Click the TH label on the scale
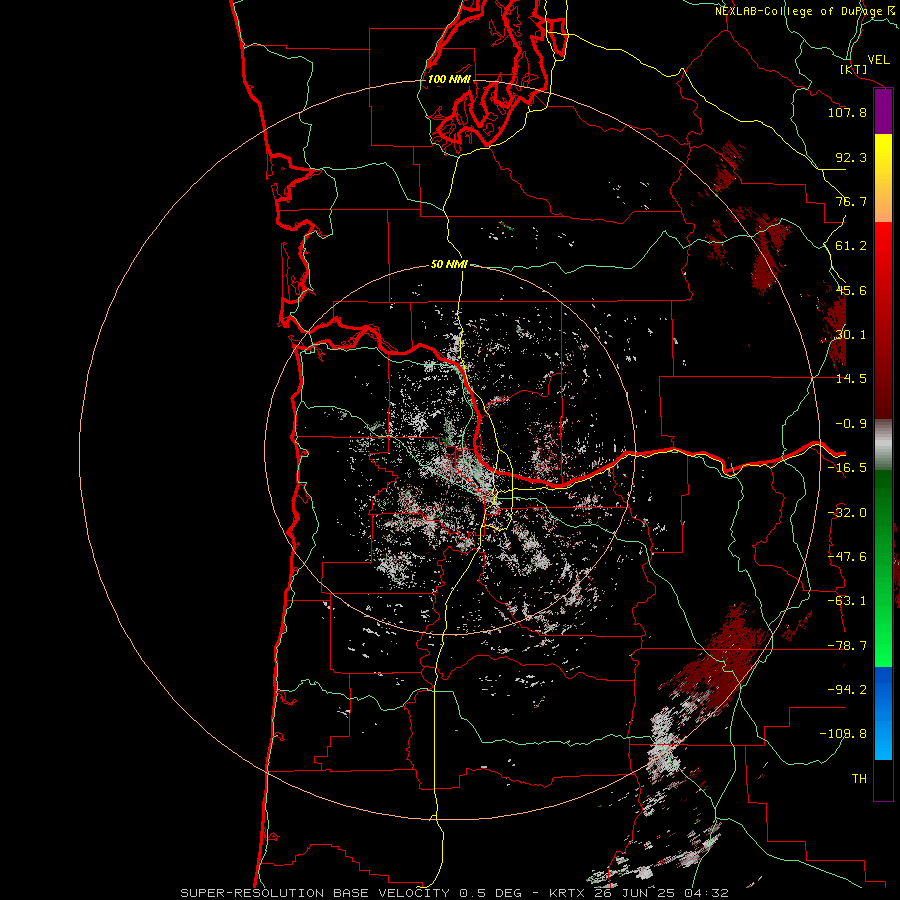This screenshot has height=900, width=900. click(859, 779)
